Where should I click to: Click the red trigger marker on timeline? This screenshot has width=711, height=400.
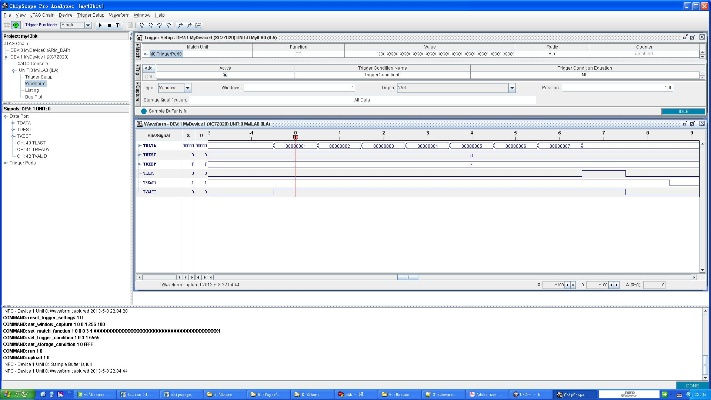pos(295,136)
